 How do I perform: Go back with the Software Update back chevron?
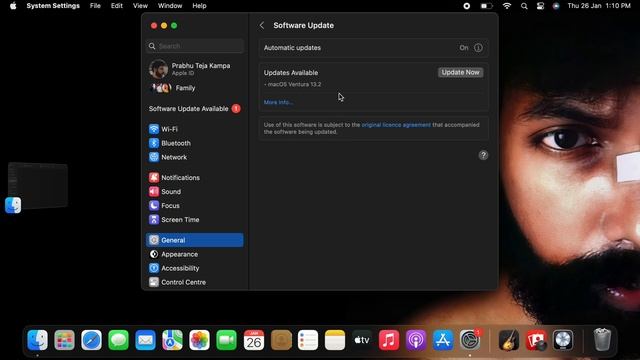(262, 25)
